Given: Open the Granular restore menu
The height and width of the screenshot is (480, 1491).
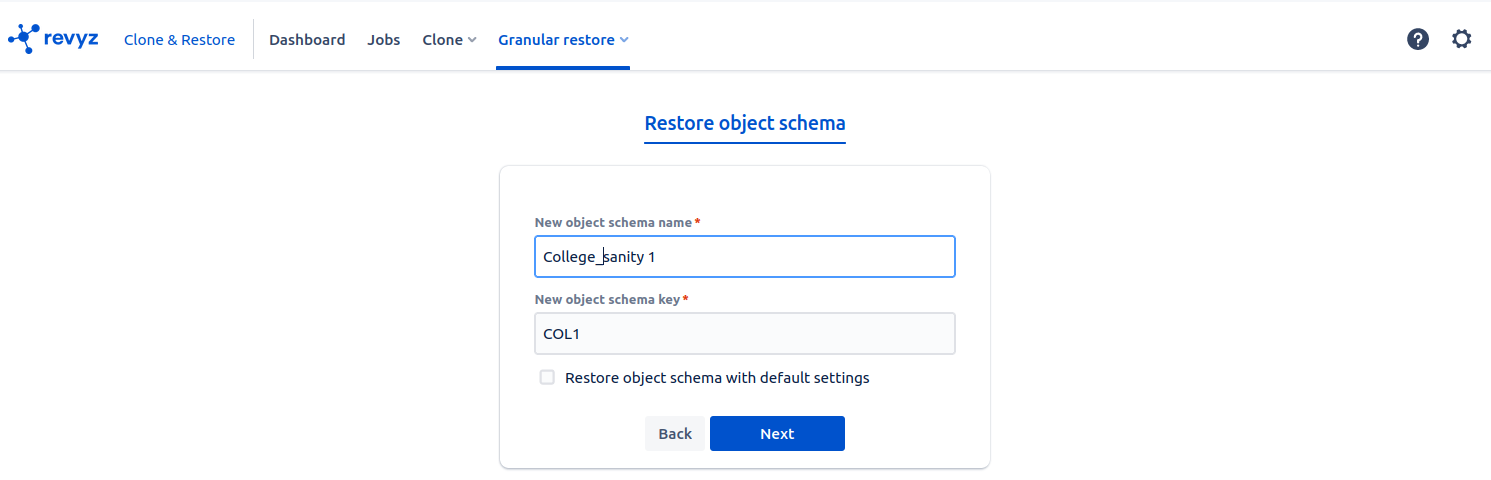Looking at the screenshot, I should (556, 40).
